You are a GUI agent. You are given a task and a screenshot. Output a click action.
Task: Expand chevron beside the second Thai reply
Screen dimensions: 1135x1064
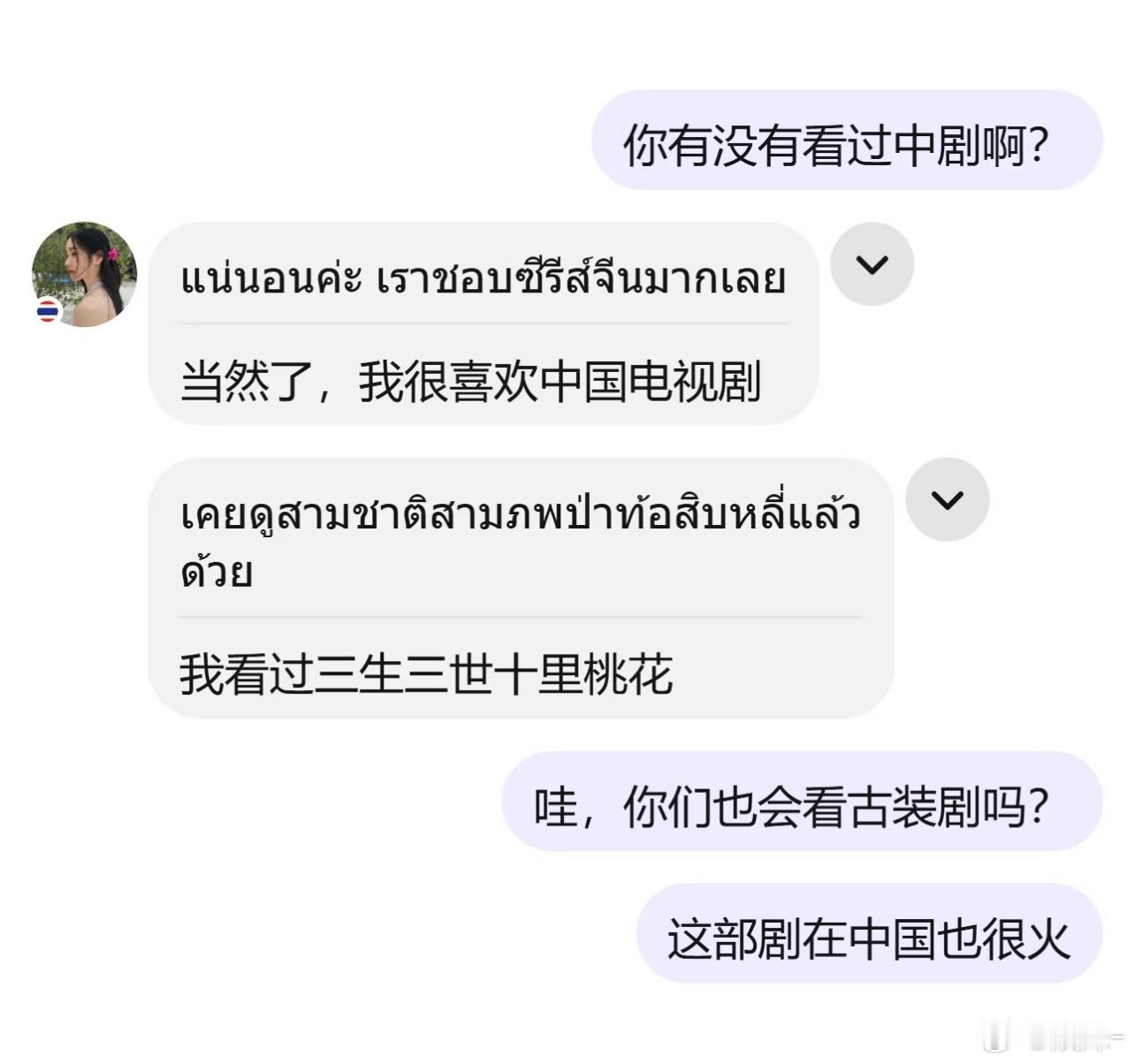point(948,499)
